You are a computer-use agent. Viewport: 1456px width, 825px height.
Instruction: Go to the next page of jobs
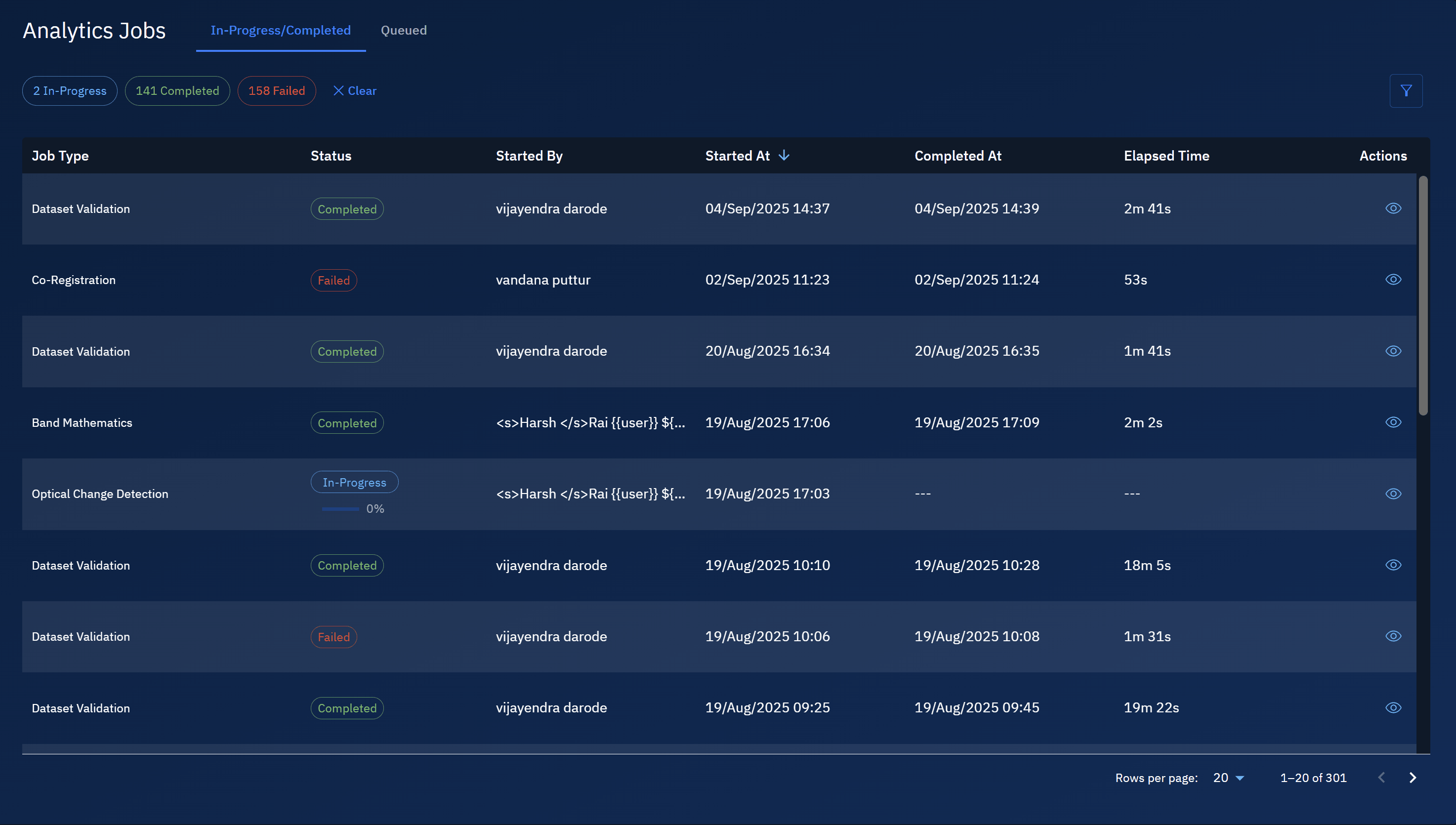coord(1413,778)
